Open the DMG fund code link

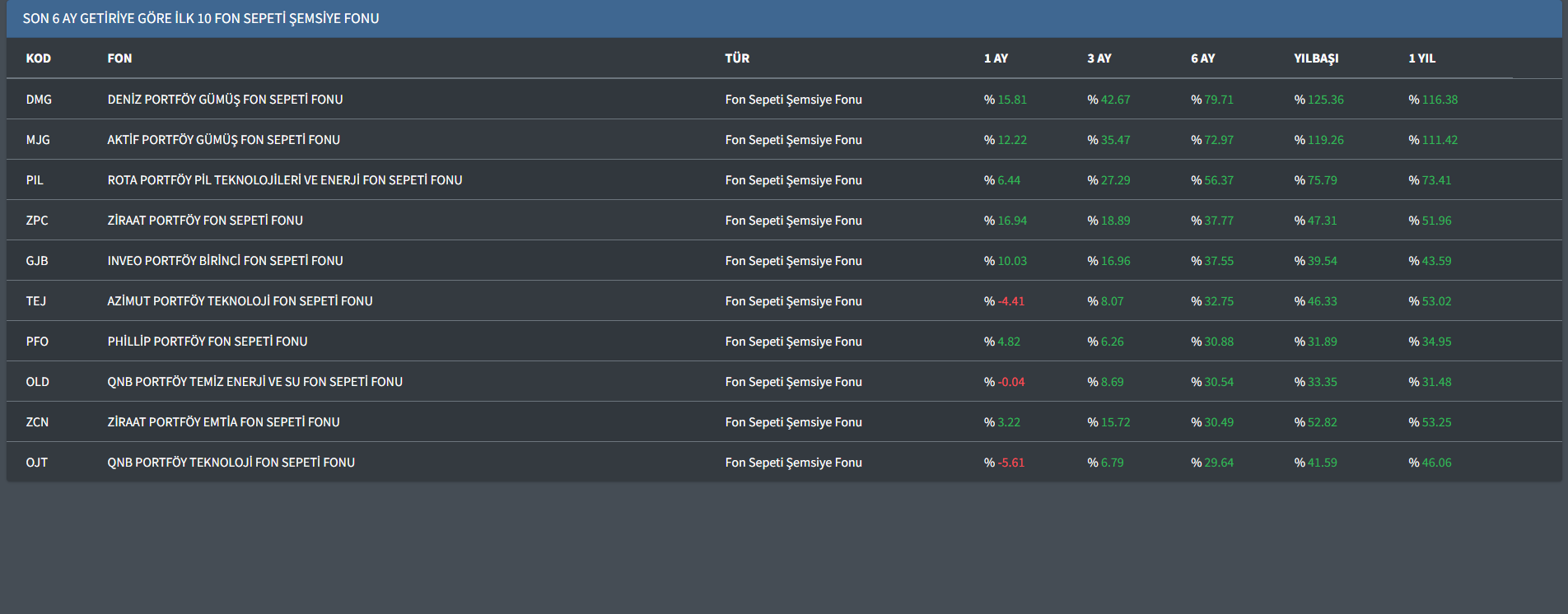click(x=39, y=100)
